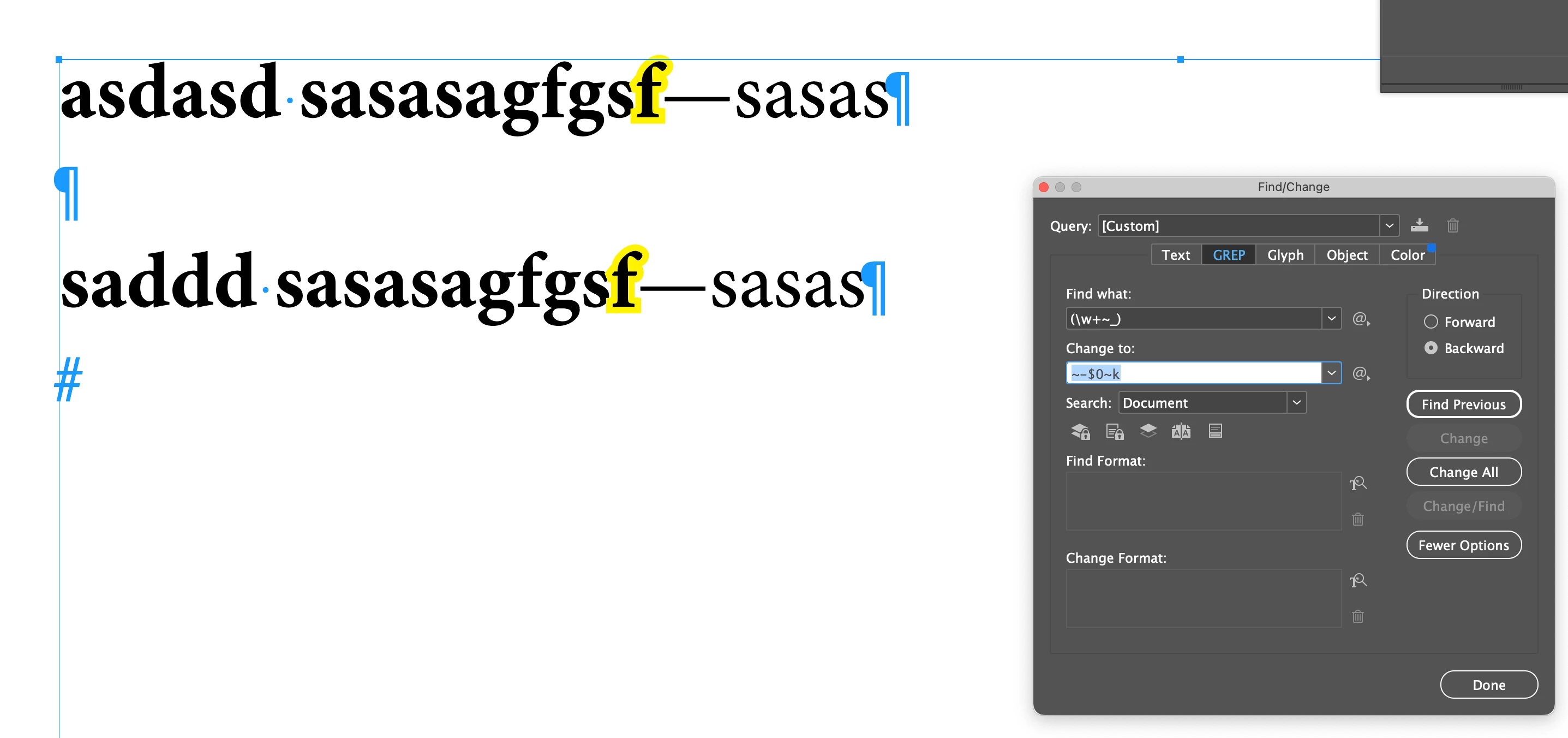Click the Save Query icon
The width and height of the screenshot is (1568, 738).
pos(1419,225)
